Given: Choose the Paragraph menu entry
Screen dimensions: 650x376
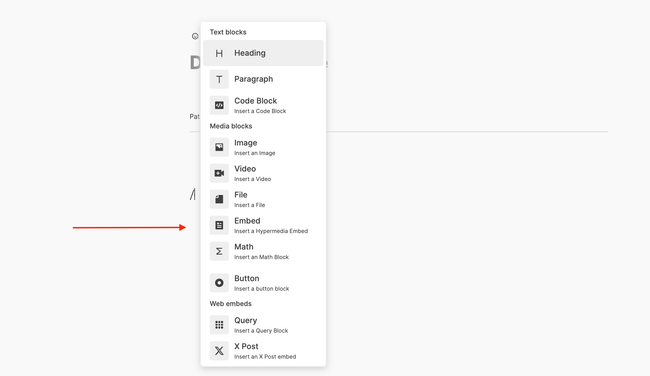Looking at the screenshot, I should 263,79.
